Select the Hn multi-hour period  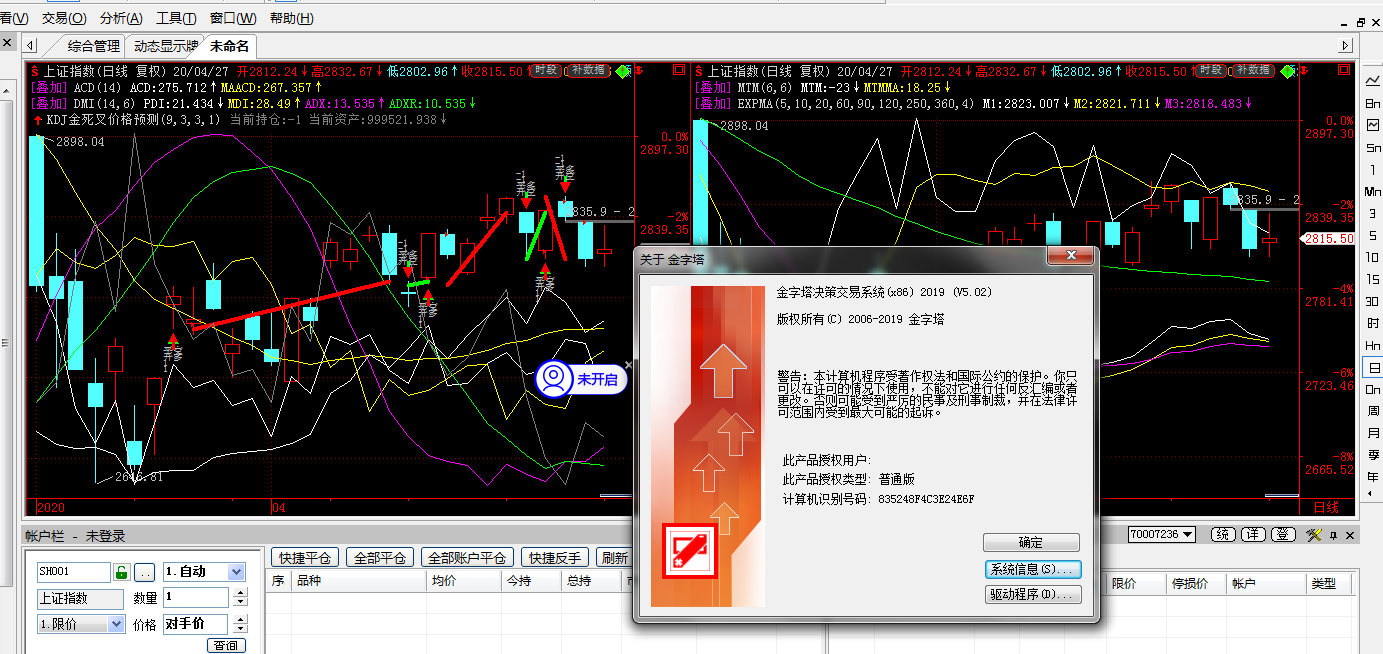1373,346
